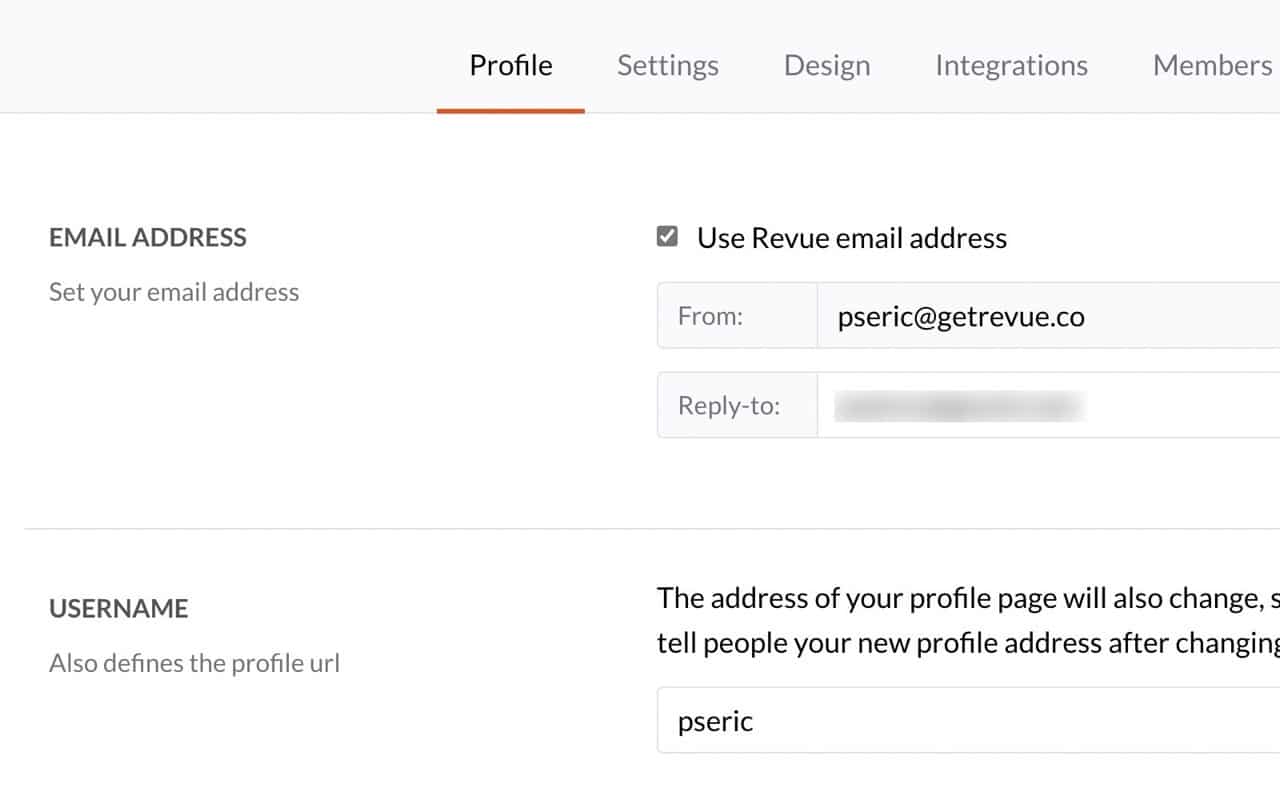Screen dimensions: 1280x800
Task: Click the USERNAME section heading
Action: (119, 609)
